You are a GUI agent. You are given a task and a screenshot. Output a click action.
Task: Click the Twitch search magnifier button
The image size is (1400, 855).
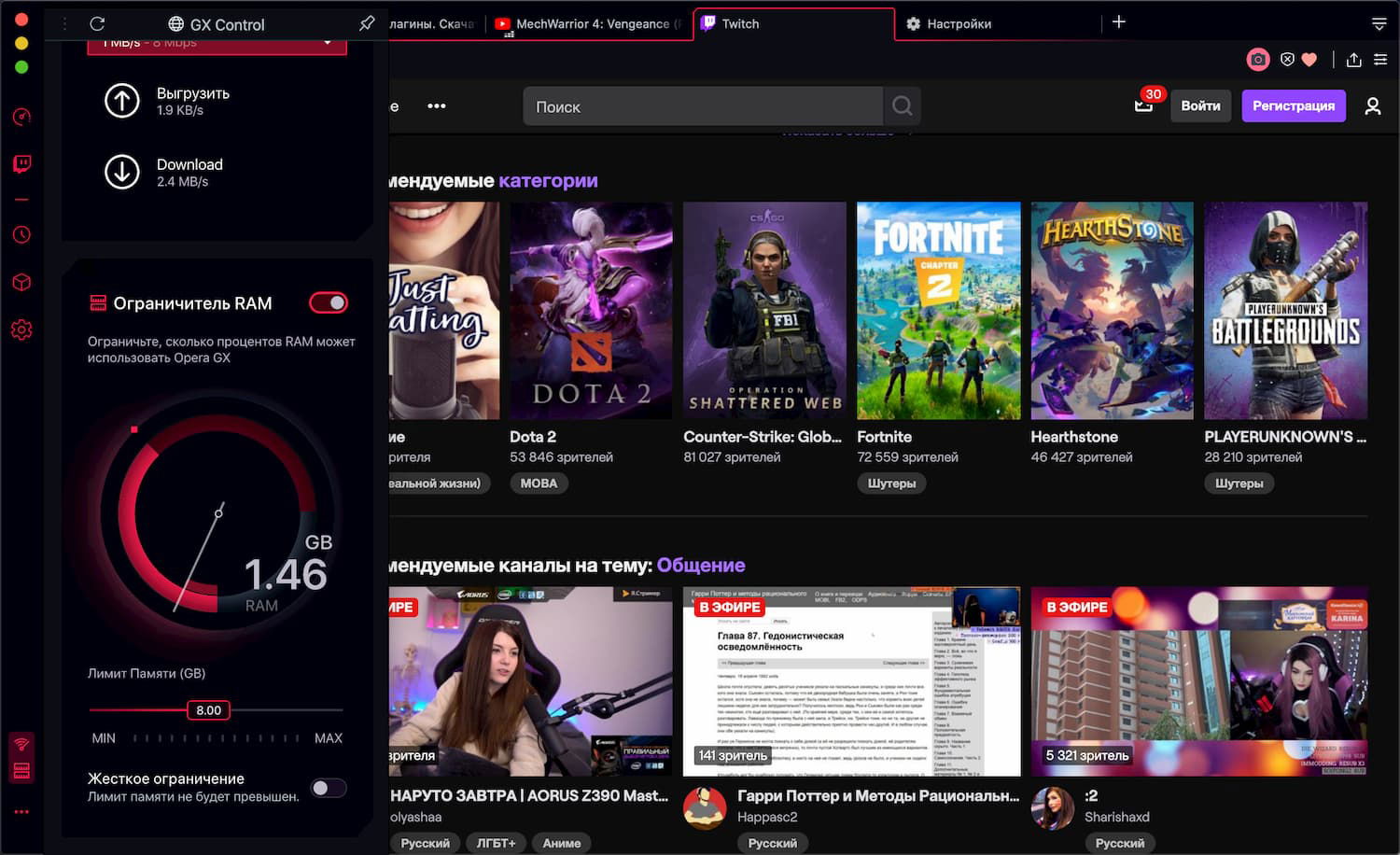902,106
